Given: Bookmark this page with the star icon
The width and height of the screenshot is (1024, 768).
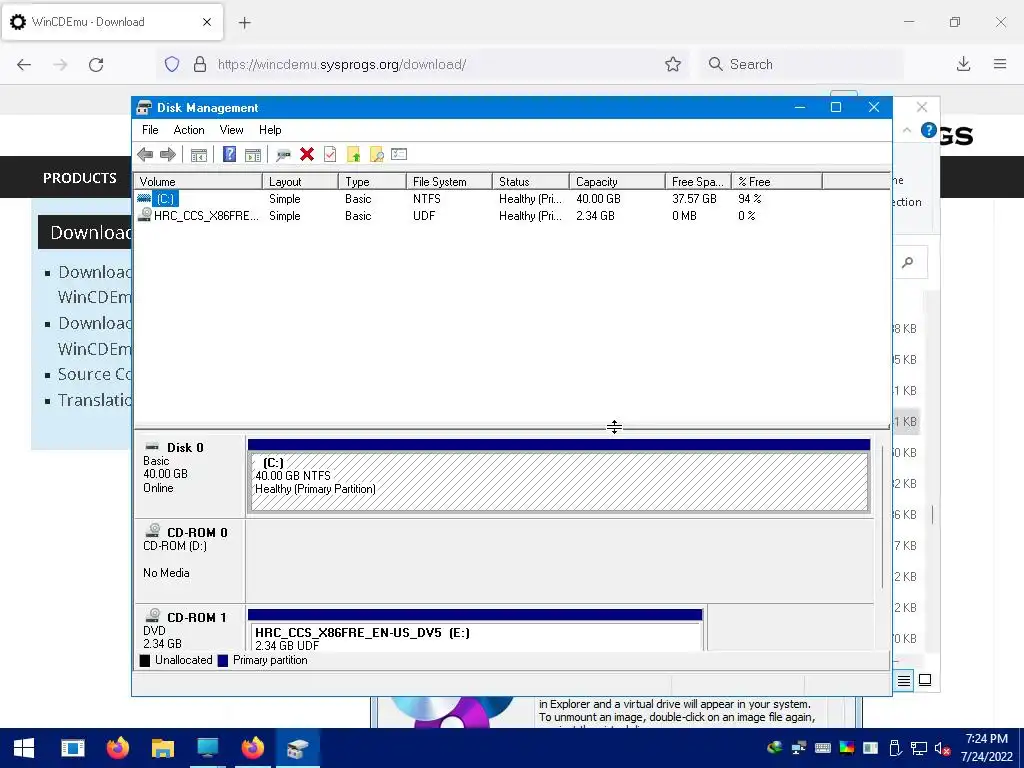Looking at the screenshot, I should pos(673,64).
